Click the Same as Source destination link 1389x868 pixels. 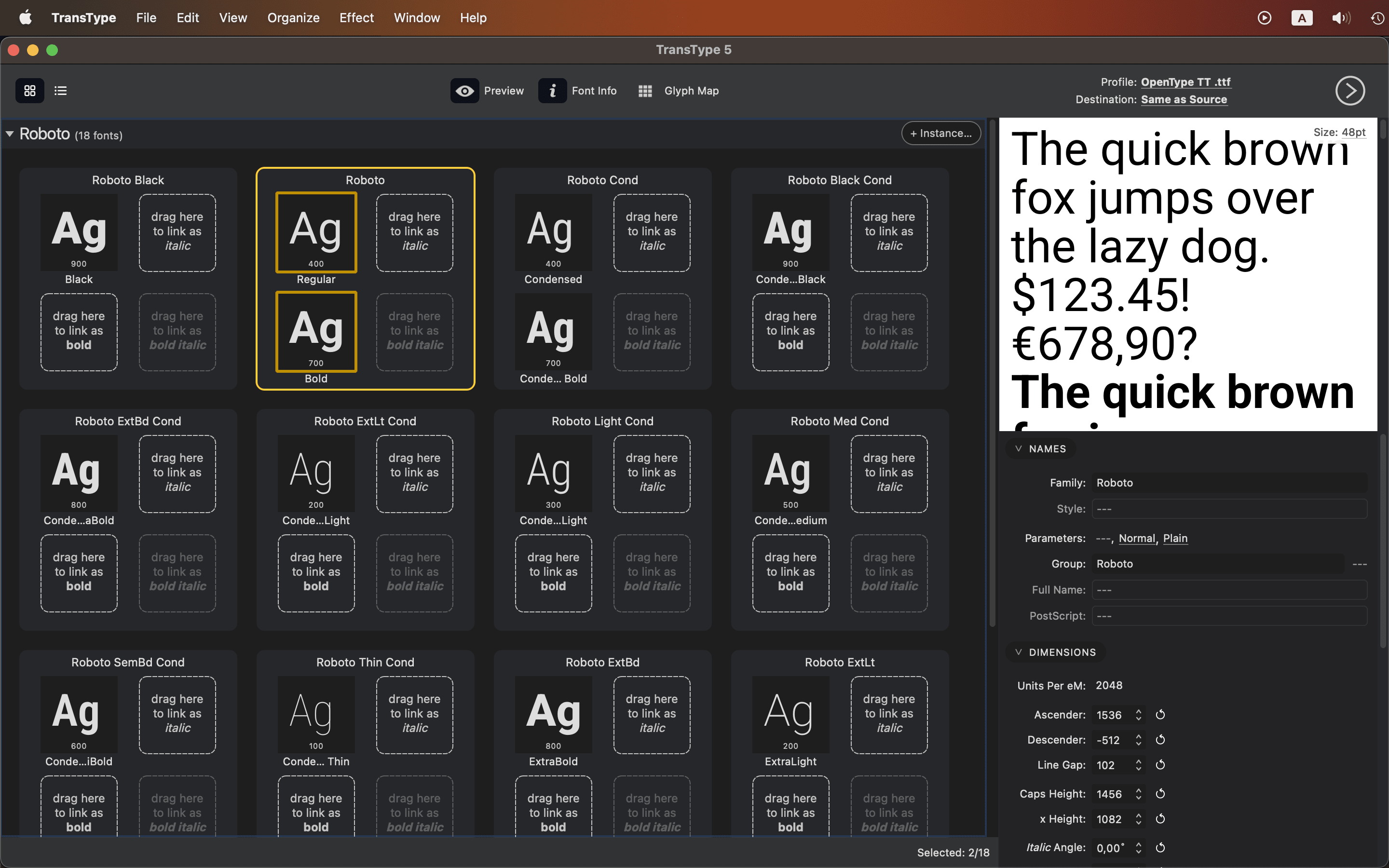click(x=1184, y=99)
